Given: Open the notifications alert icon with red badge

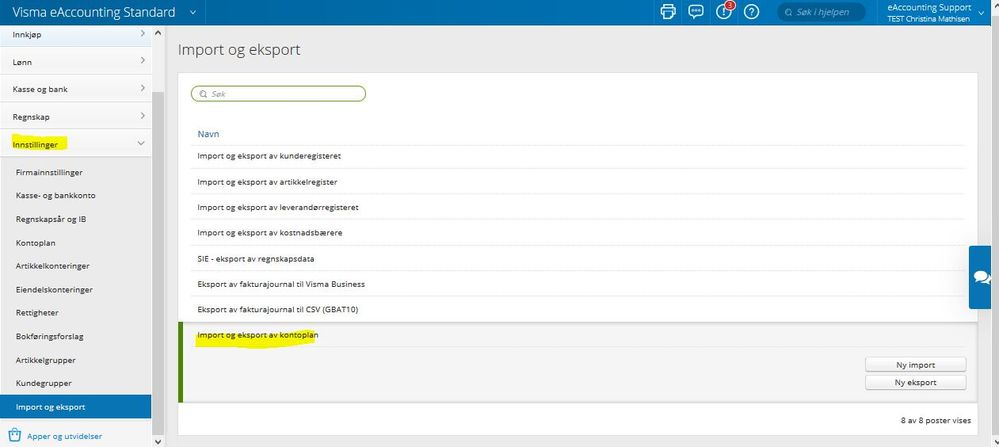Looking at the screenshot, I should 724,11.
